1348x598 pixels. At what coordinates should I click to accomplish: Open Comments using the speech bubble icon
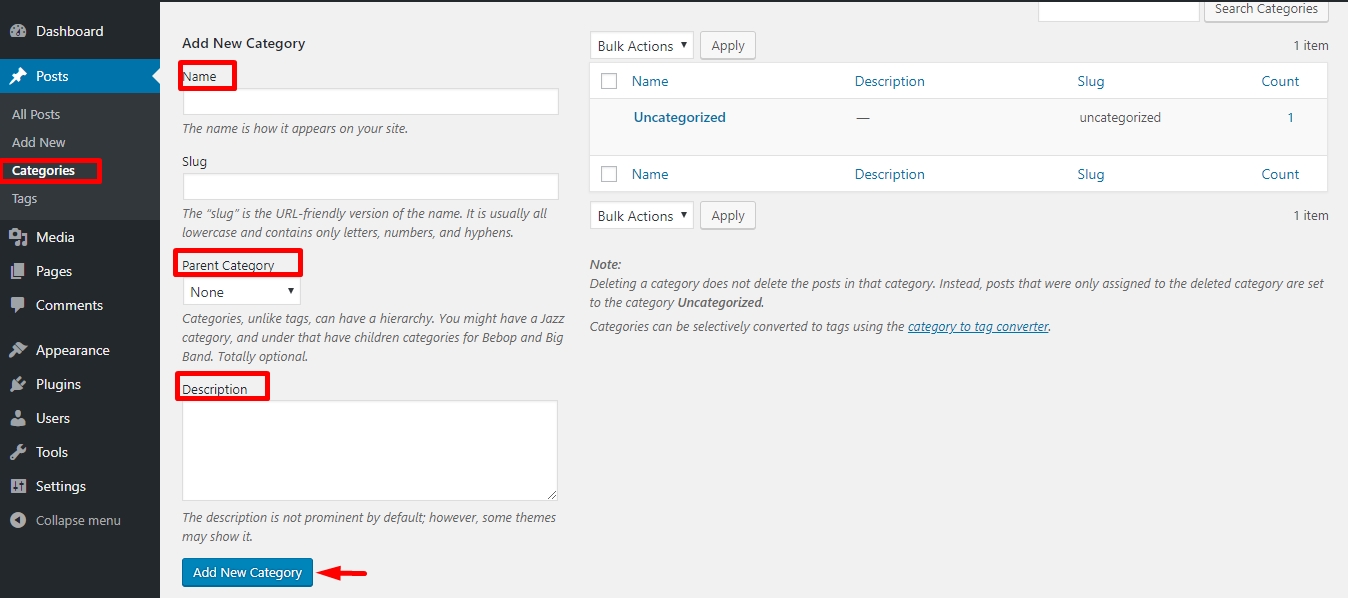18,305
